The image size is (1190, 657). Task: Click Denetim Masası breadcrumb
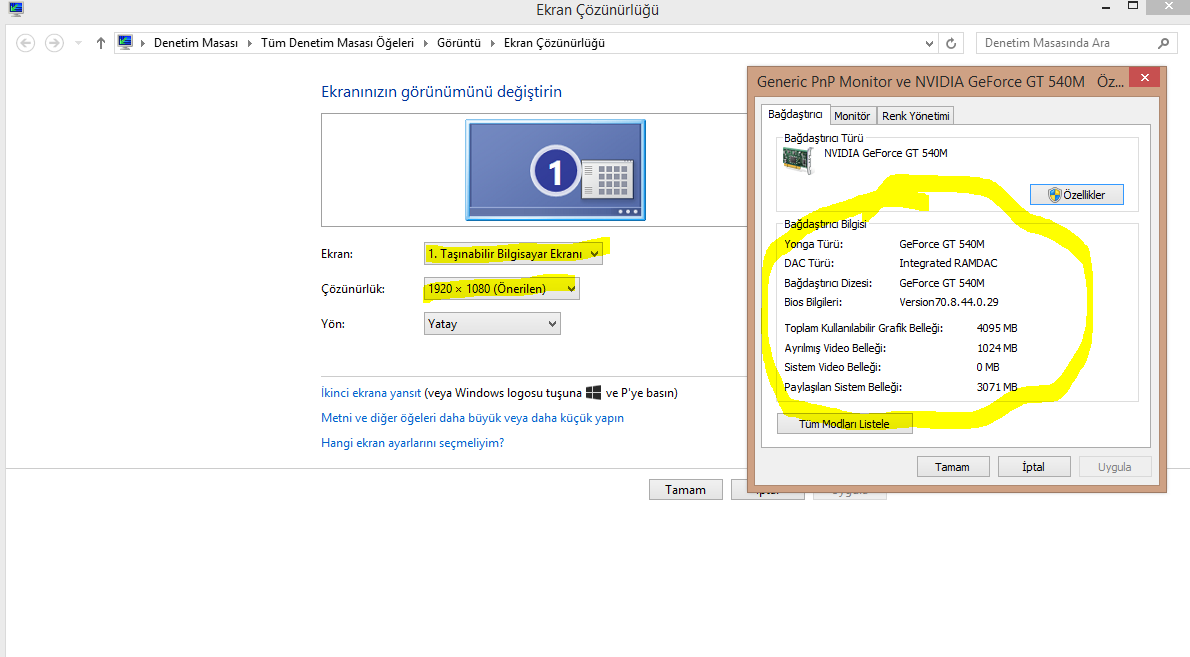(x=196, y=43)
